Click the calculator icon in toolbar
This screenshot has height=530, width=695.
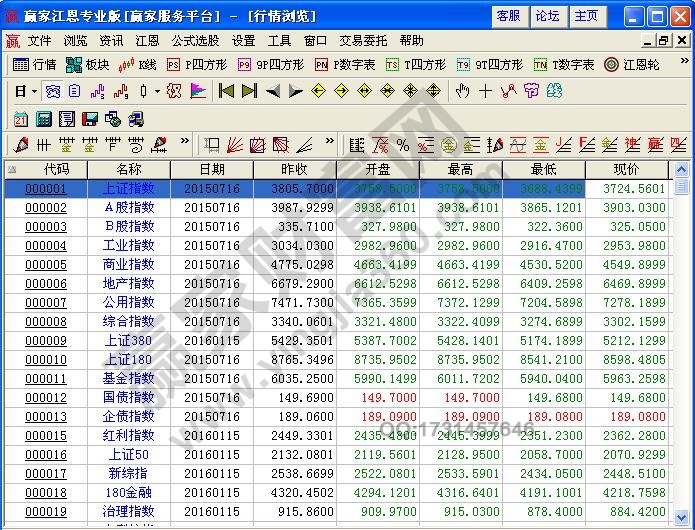43,118
